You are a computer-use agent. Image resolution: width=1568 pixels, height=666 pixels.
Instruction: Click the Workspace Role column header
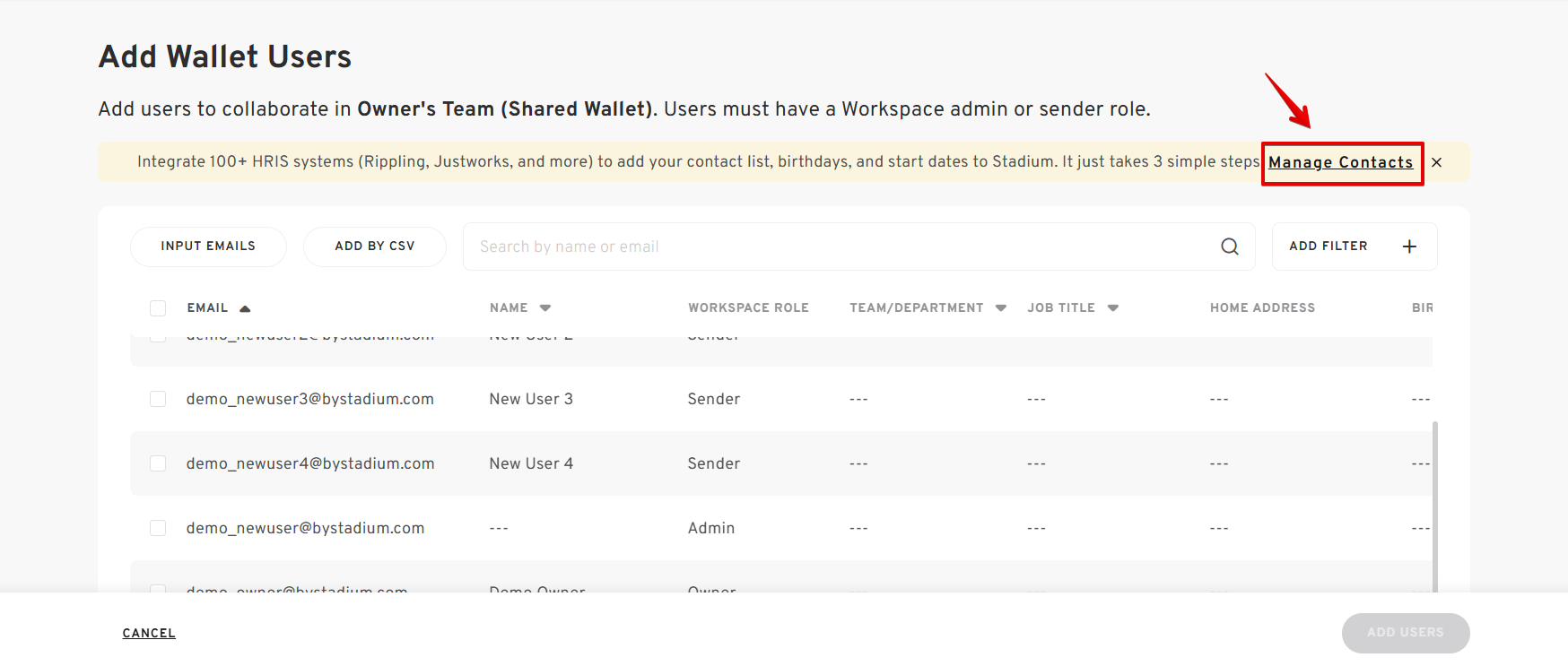748,308
